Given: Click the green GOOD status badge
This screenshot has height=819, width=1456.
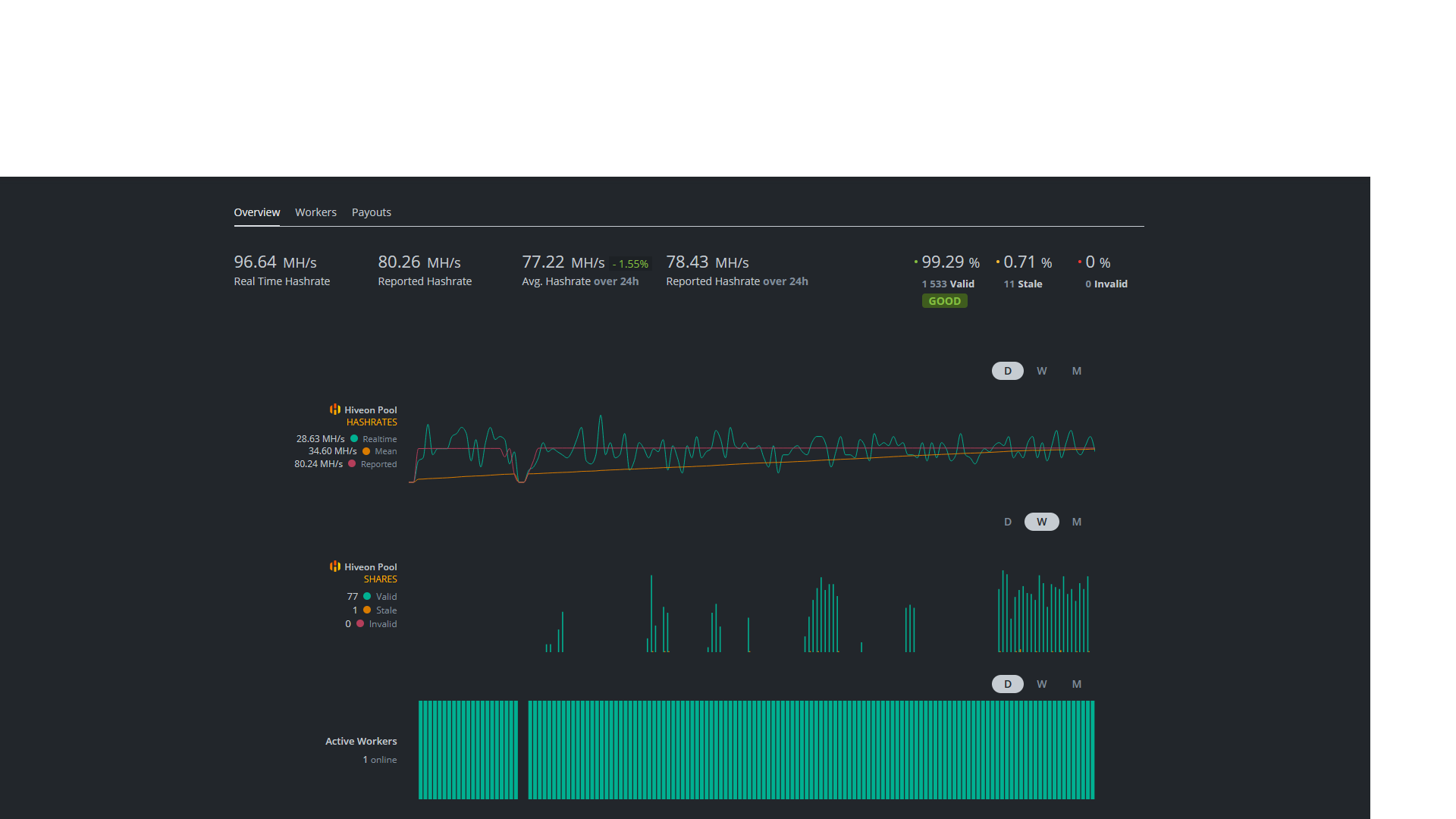Looking at the screenshot, I should (944, 301).
